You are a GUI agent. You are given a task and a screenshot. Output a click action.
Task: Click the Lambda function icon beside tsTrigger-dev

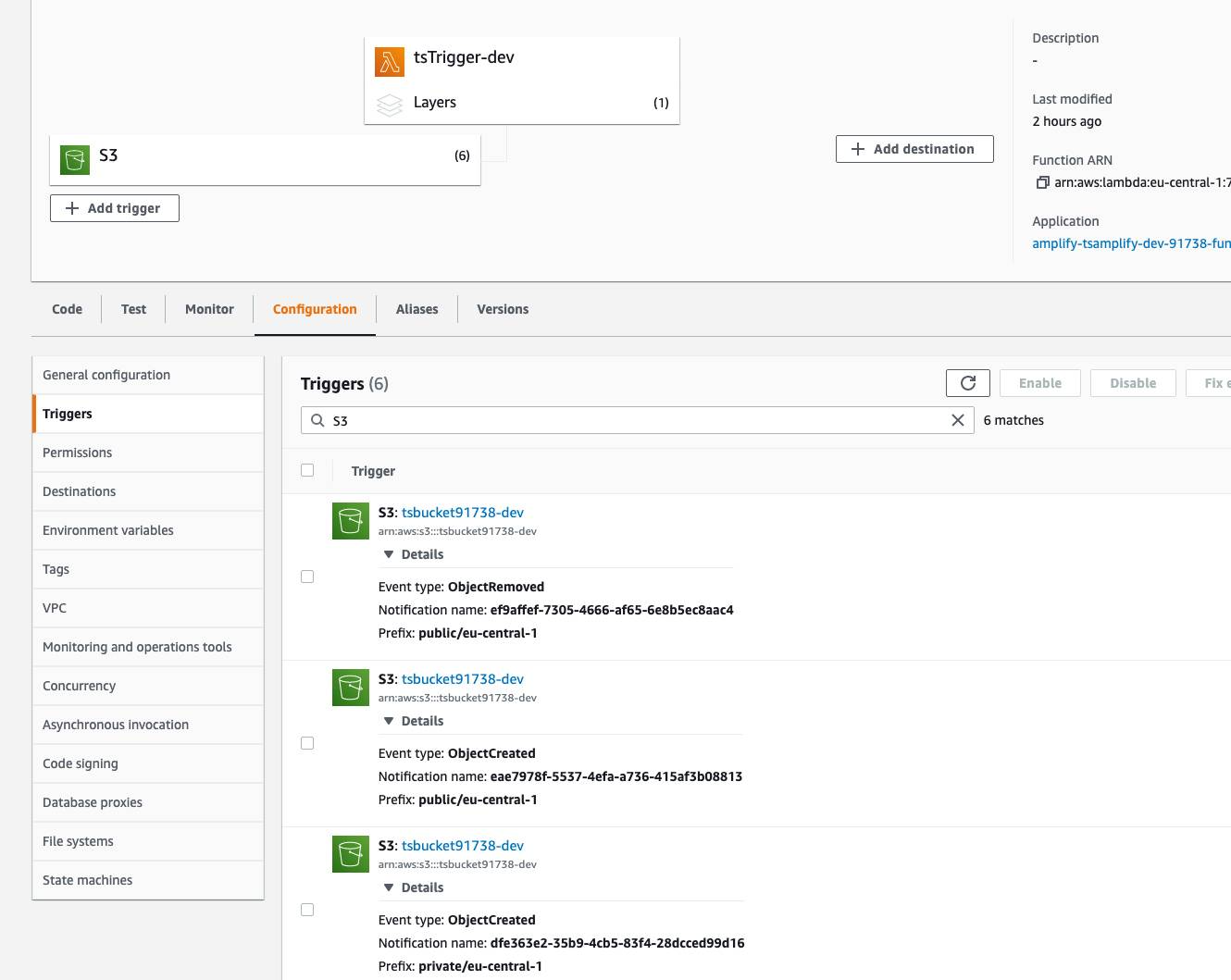pyautogui.click(x=390, y=62)
